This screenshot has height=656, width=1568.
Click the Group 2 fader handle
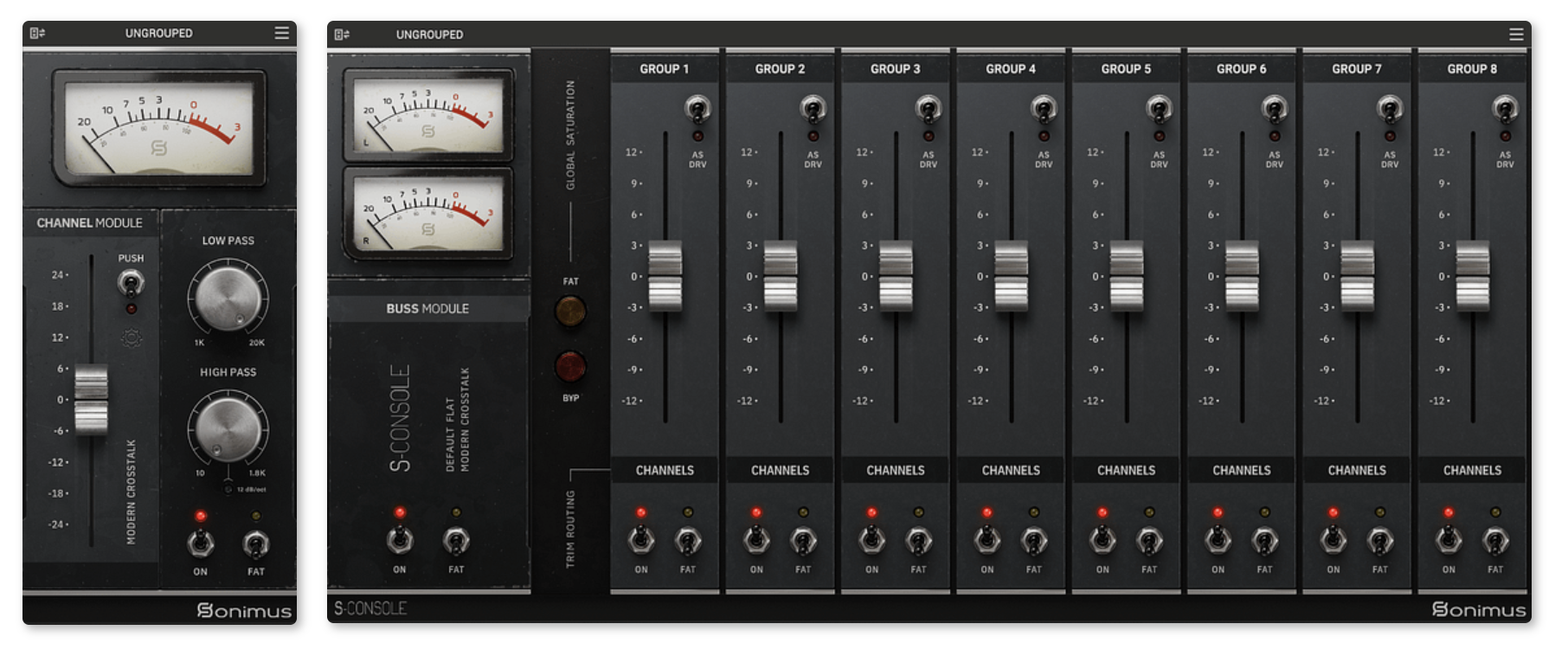(x=781, y=276)
